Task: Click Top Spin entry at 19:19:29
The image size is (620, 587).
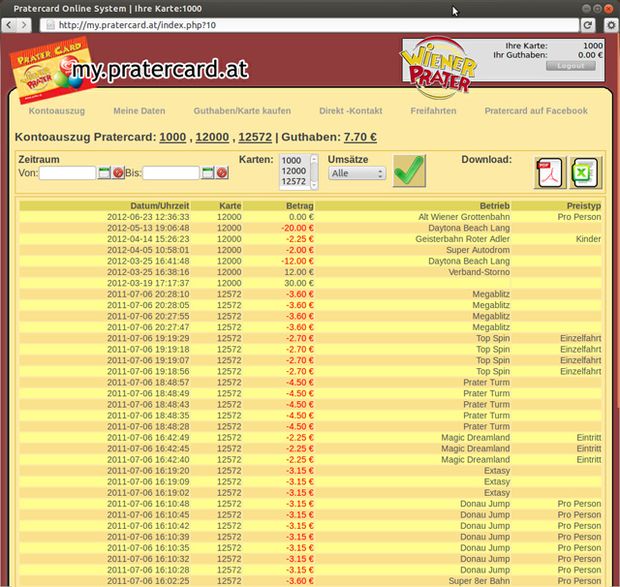Action: pos(493,338)
